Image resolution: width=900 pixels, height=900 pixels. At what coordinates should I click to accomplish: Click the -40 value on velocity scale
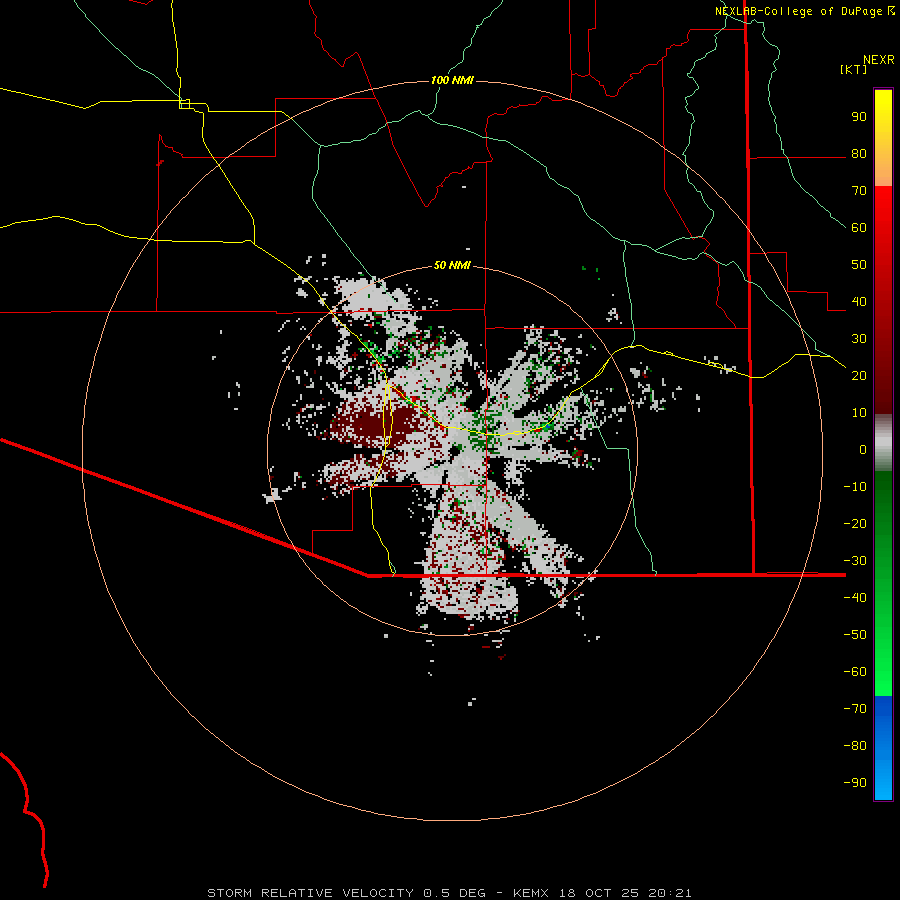pos(855,598)
